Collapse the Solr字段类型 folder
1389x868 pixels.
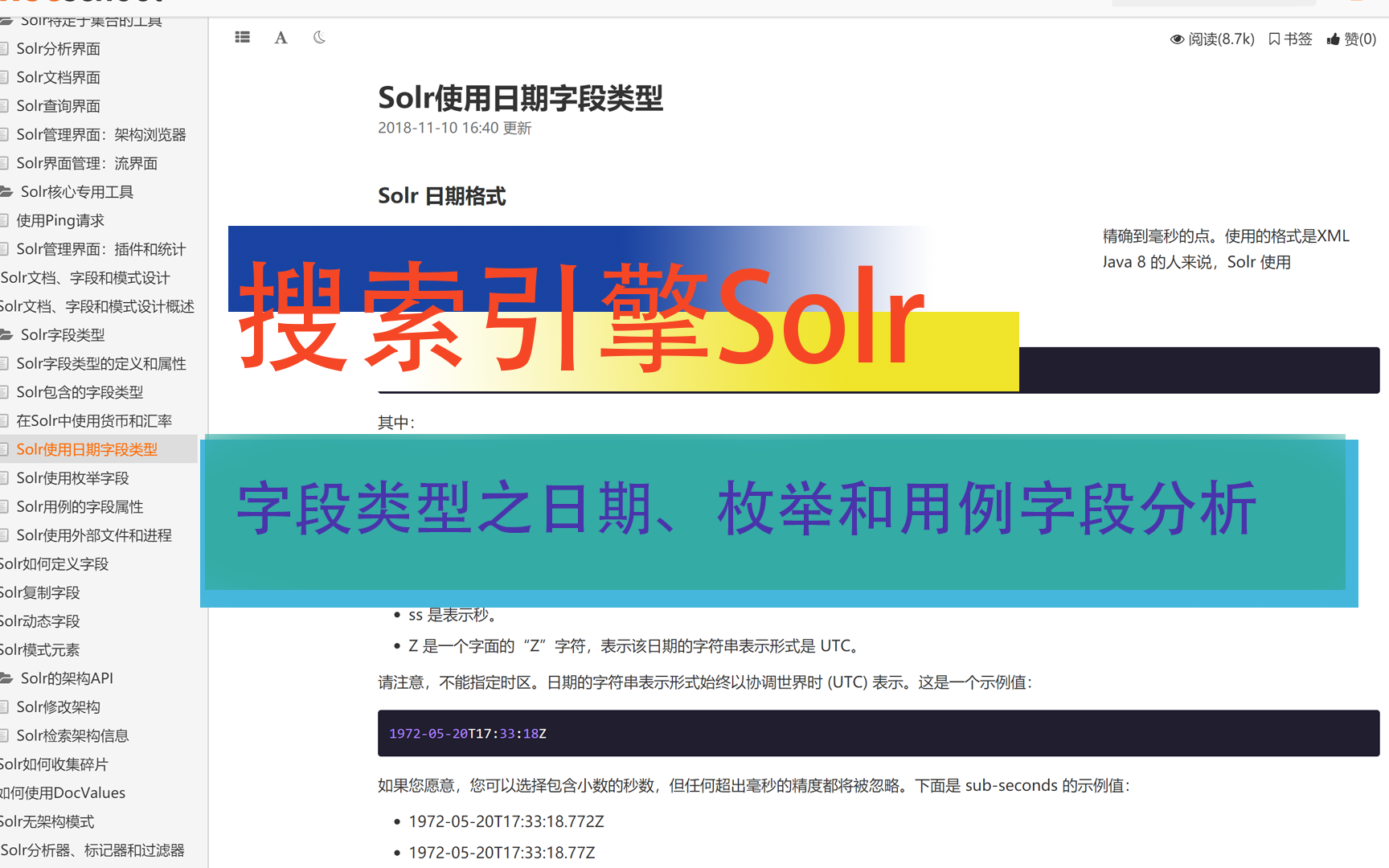click(63, 335)
